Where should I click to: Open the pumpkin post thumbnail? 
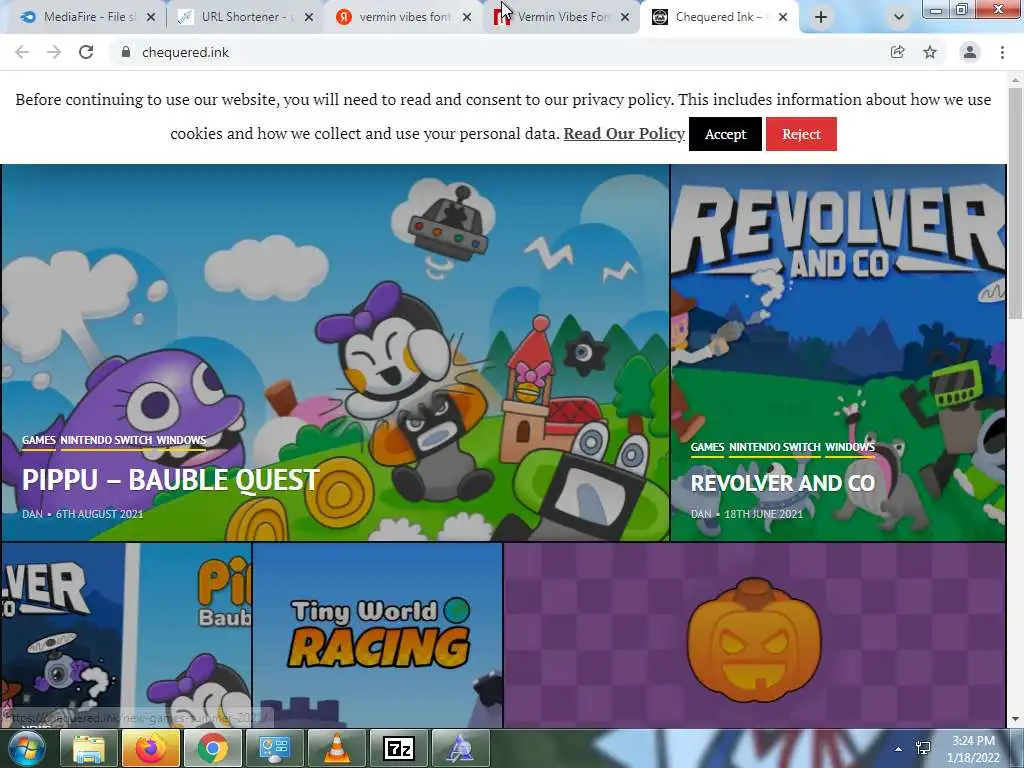click(754, 635)
